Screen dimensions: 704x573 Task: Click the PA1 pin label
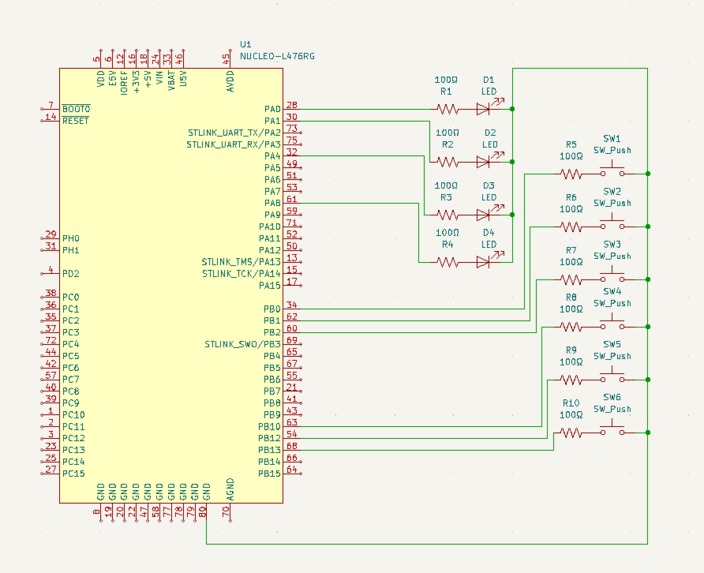point(273,121)
